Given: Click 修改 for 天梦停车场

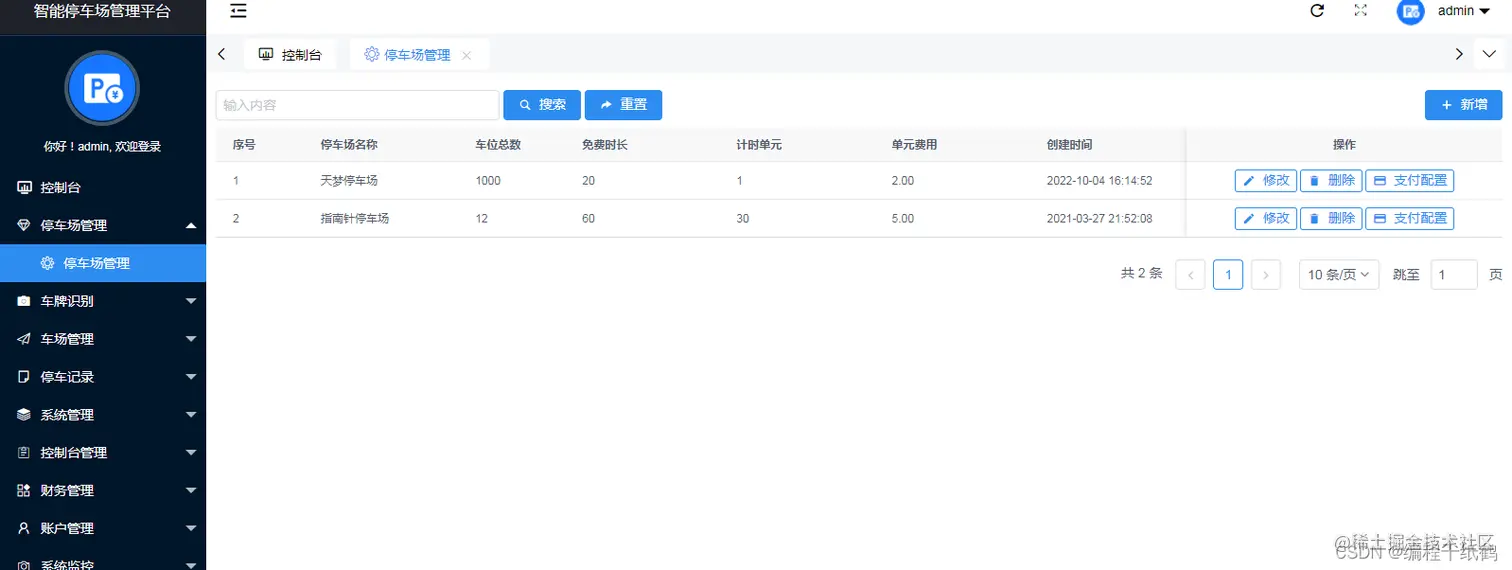Looking at the screenshot, I should 1266,180.
